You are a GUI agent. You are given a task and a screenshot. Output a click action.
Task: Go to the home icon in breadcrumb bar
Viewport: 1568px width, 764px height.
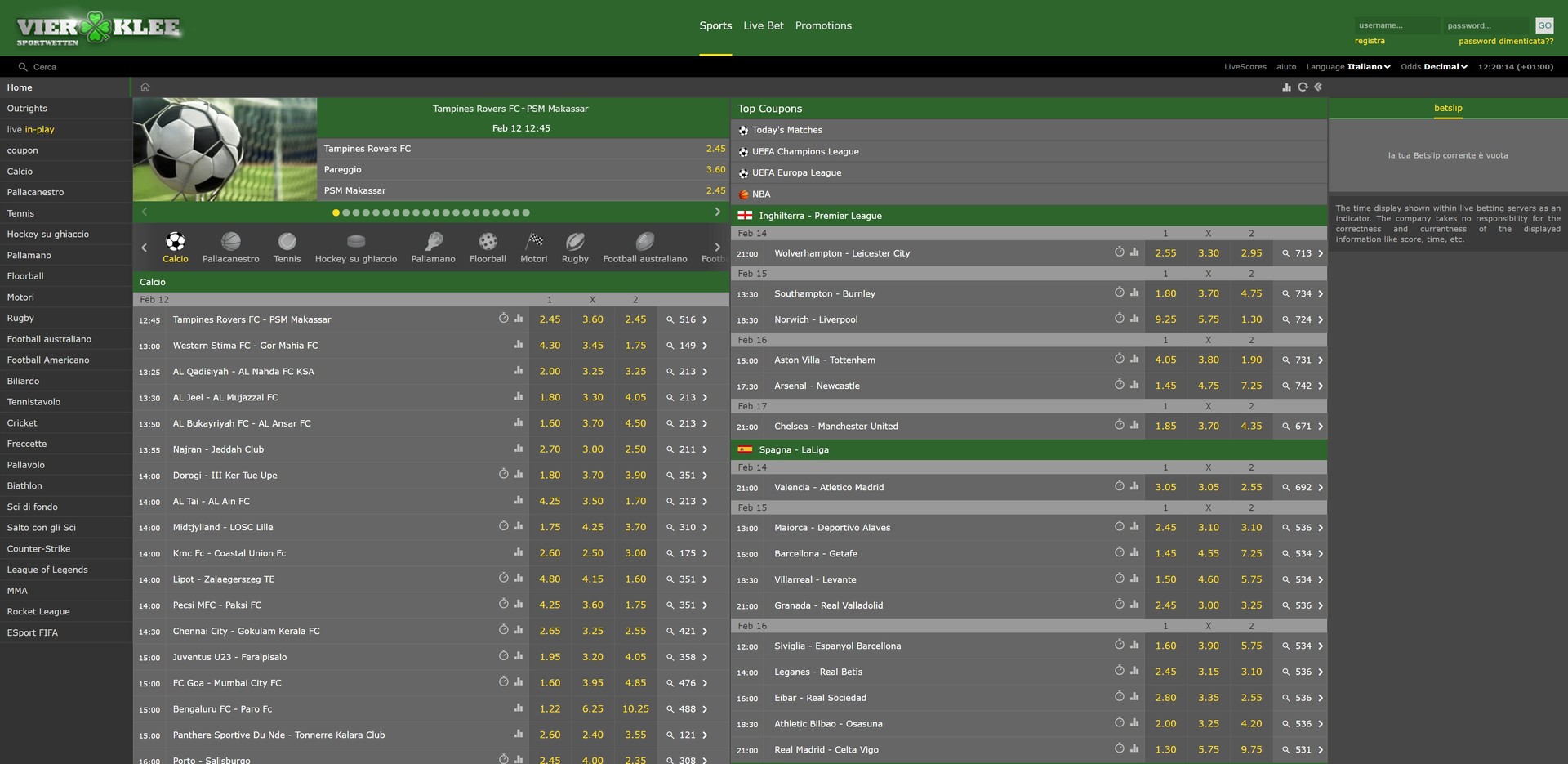[145, 87]
